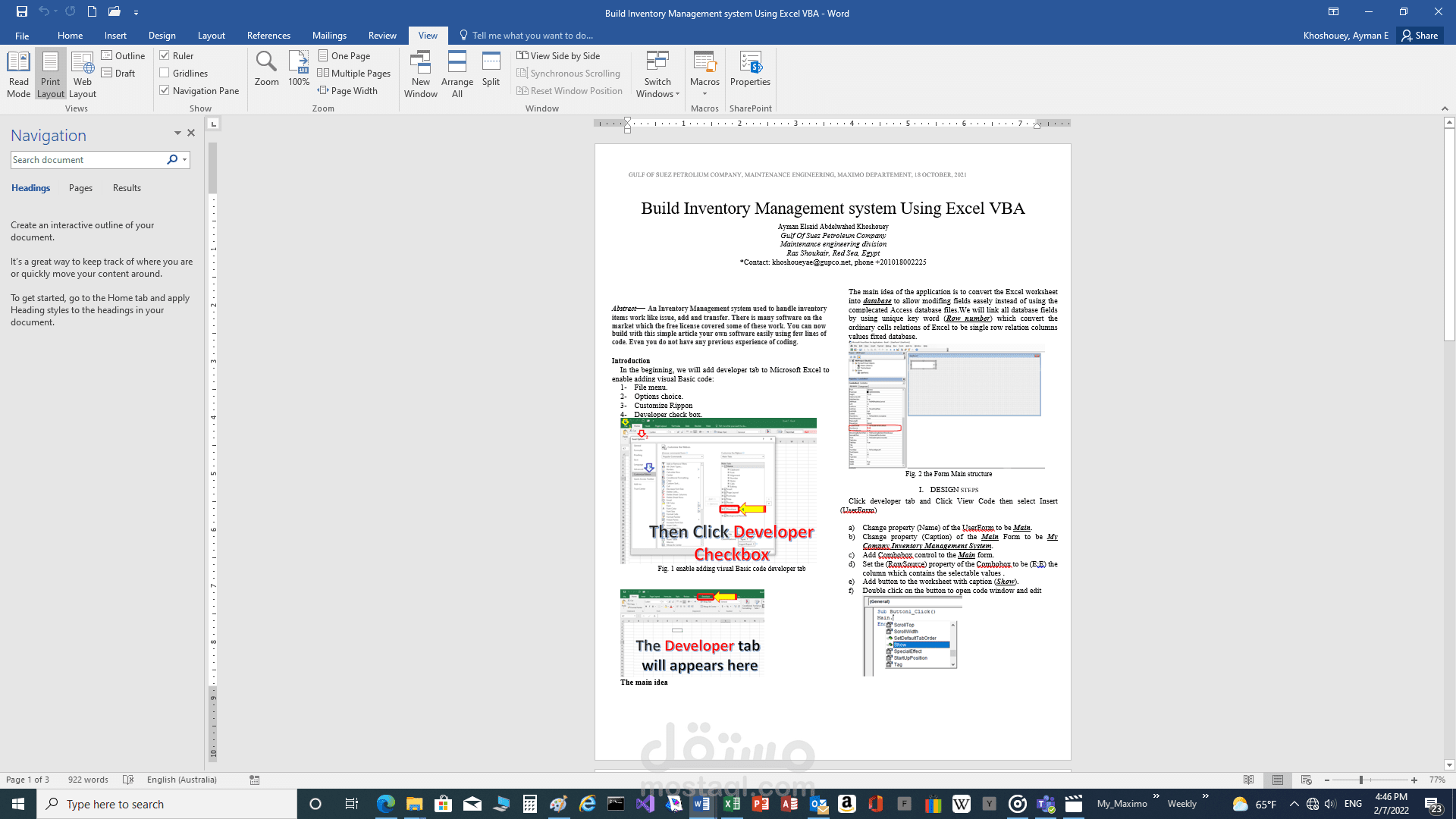
Task: Expand the Macros dropdown
Action: pyautogui.click(x=704, y=93)
